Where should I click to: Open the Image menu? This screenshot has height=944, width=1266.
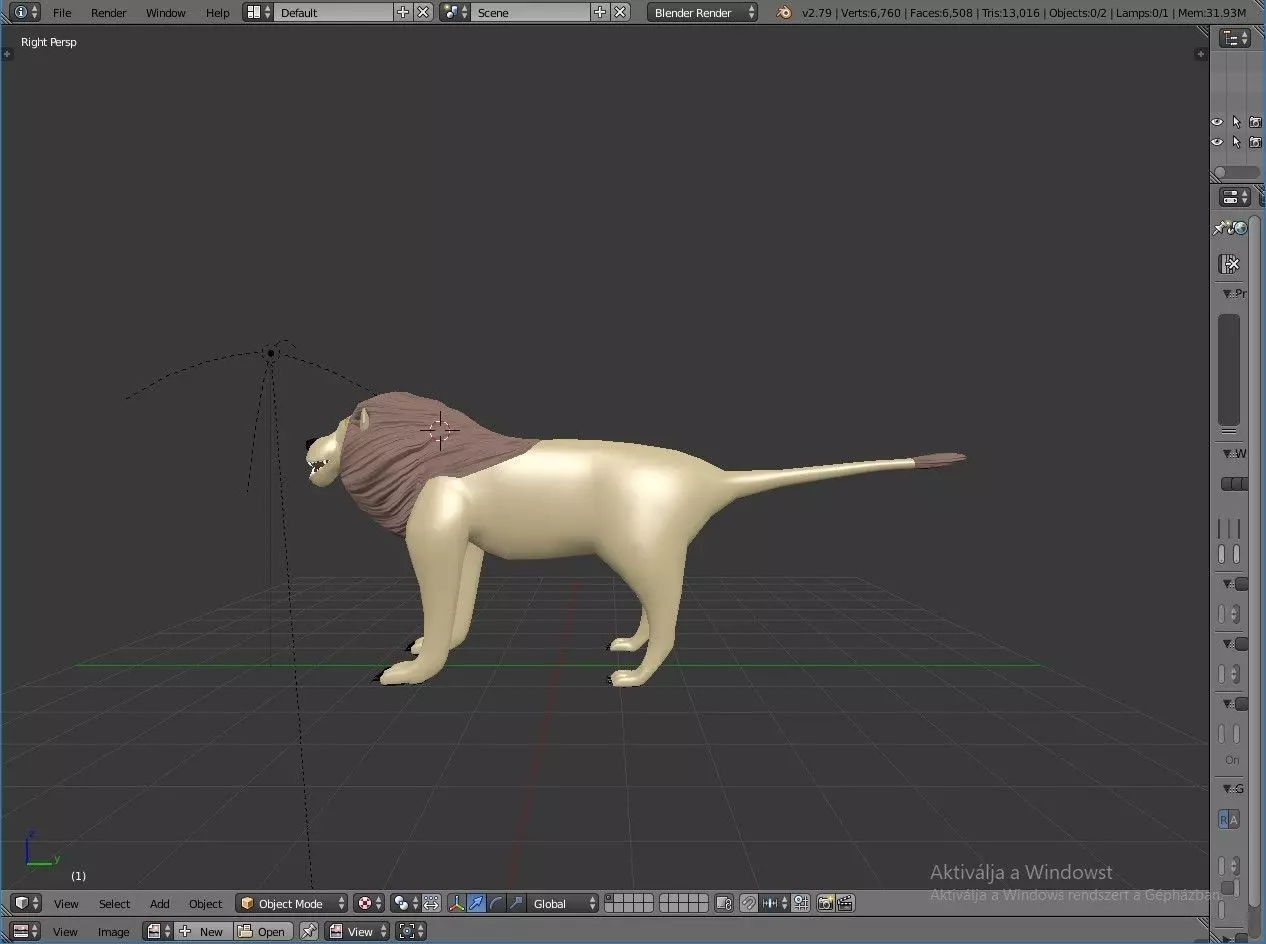click(113, 932)
